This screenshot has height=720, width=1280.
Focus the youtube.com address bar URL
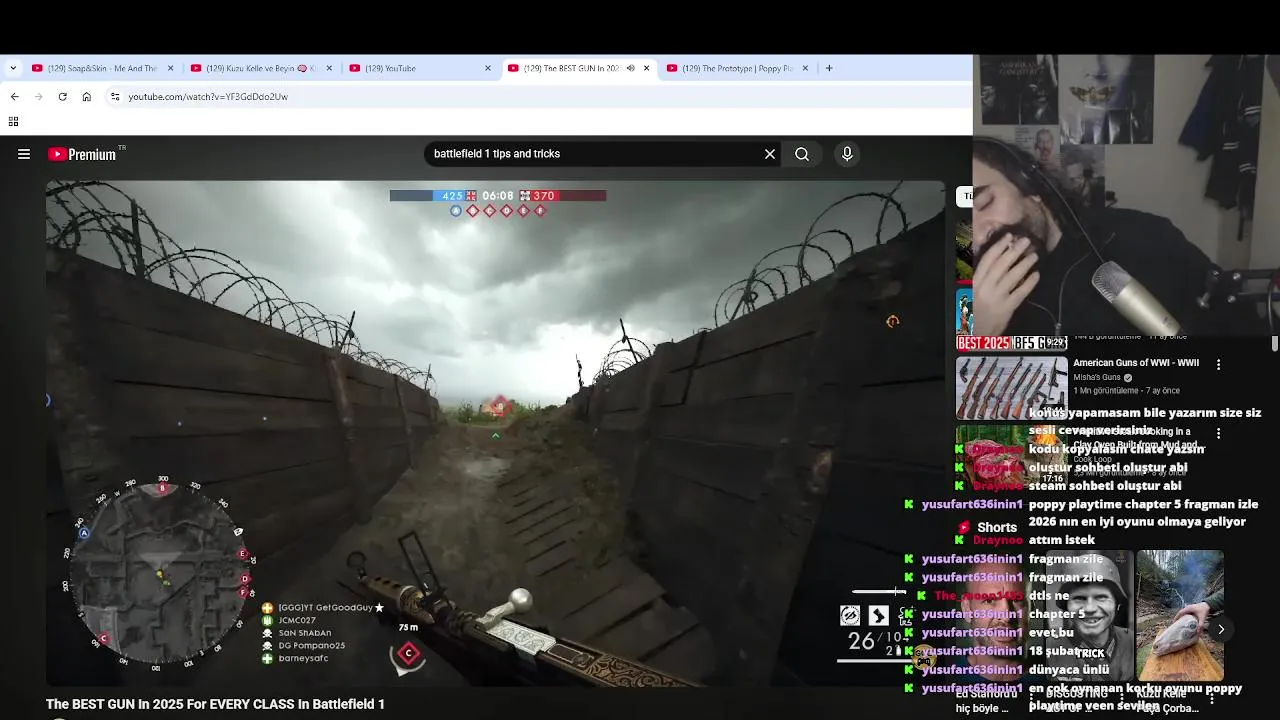click(208, 97)
